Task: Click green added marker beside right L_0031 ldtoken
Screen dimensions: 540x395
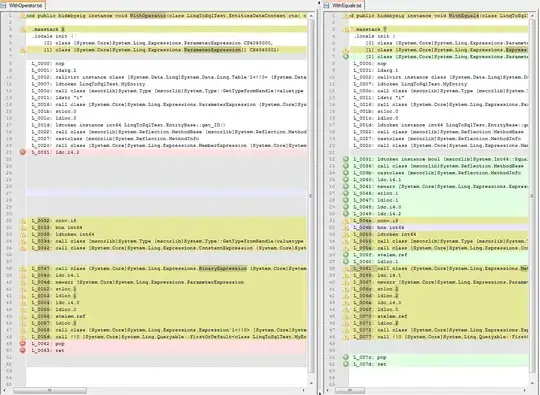Action: [346, 159]
